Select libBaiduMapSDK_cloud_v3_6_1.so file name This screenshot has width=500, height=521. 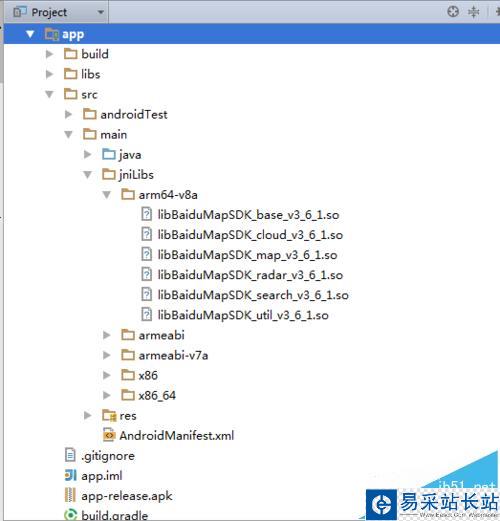[250, 235]
